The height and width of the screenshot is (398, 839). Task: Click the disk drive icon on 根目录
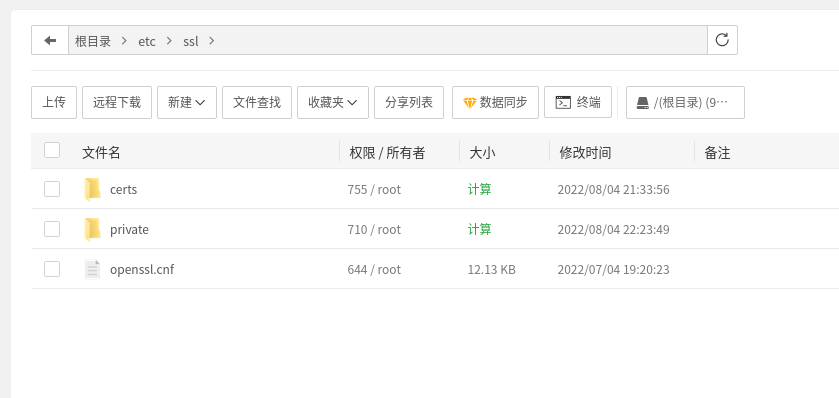(x=643, y=103)
